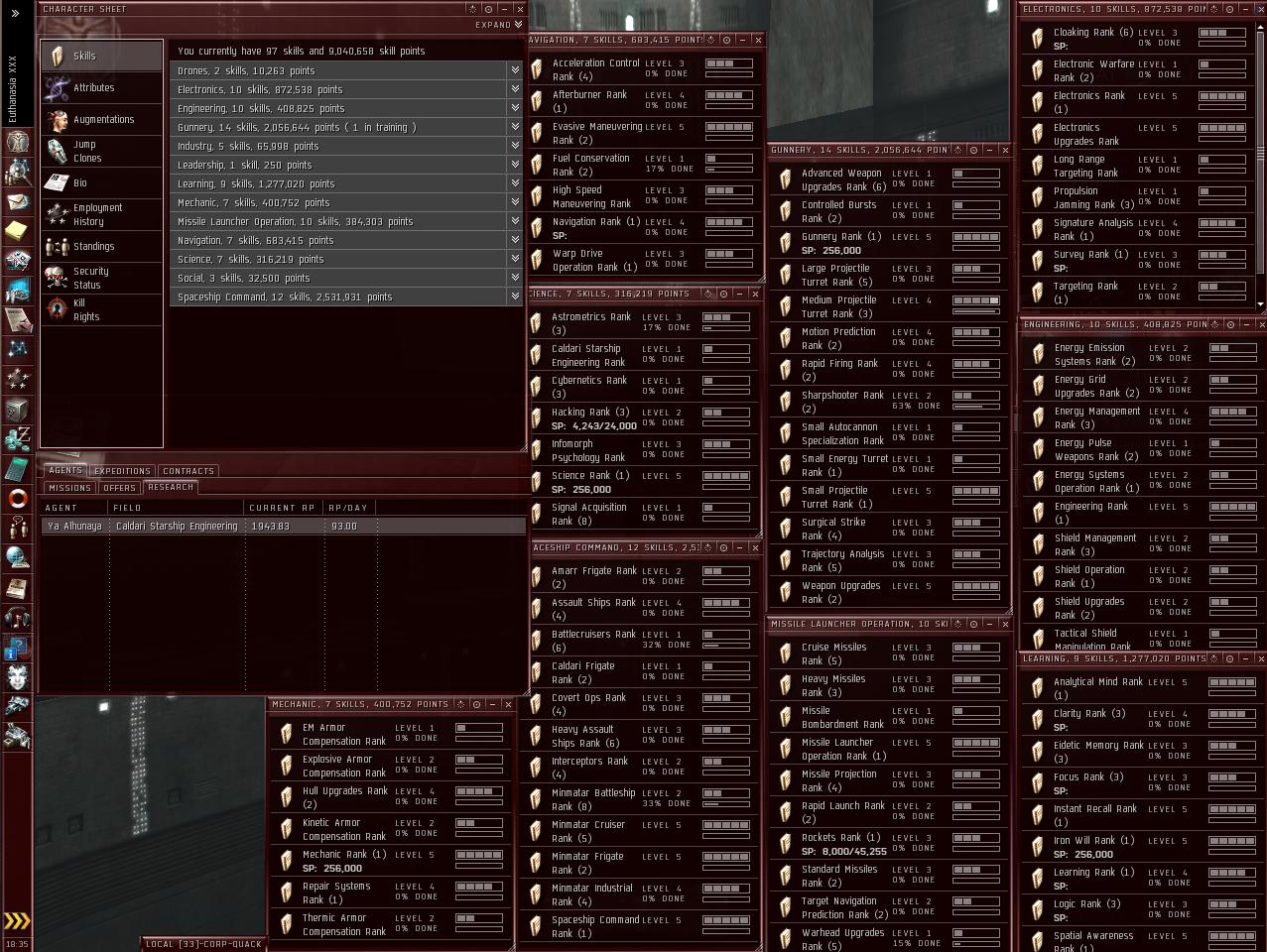Expand the Electronics skill group chevron

click(x=515, y=89)
